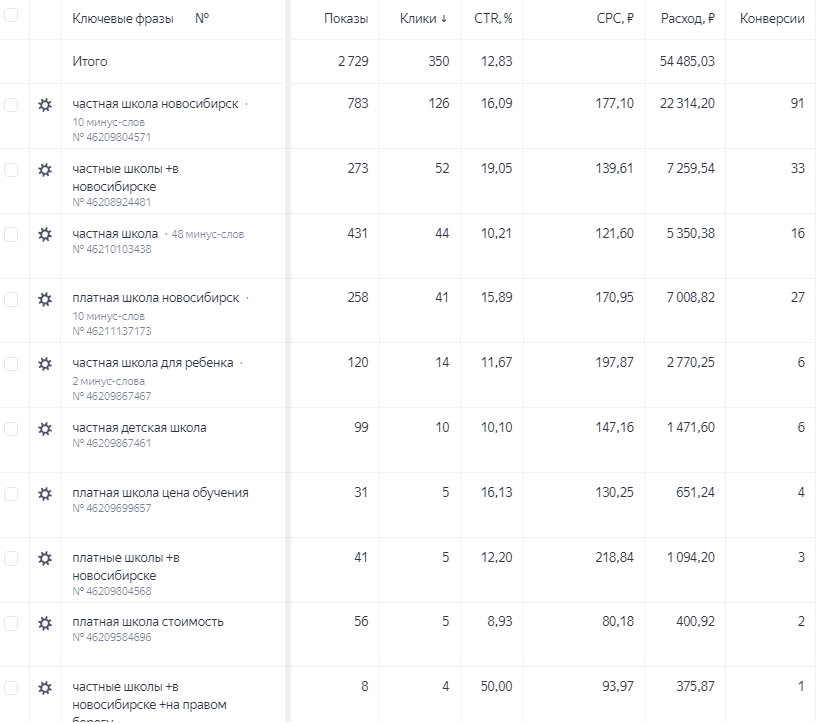Check the 'платная школа новосибирск' row checkbox

(11, 299)
